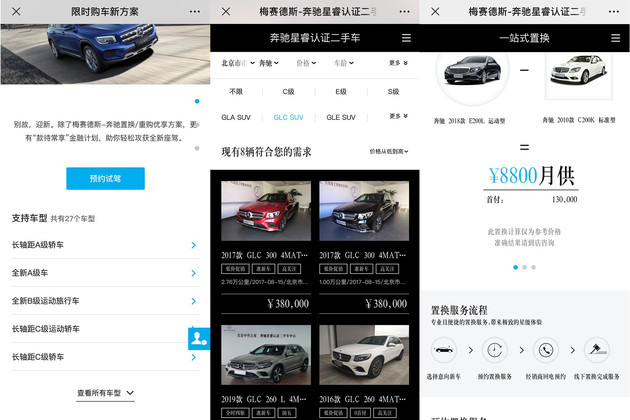The height and width of the screenshot is (420, 630).
Task: Open hamburger menu beside 一站式置换
Action: pyautogui.click(x=615, y=38)
